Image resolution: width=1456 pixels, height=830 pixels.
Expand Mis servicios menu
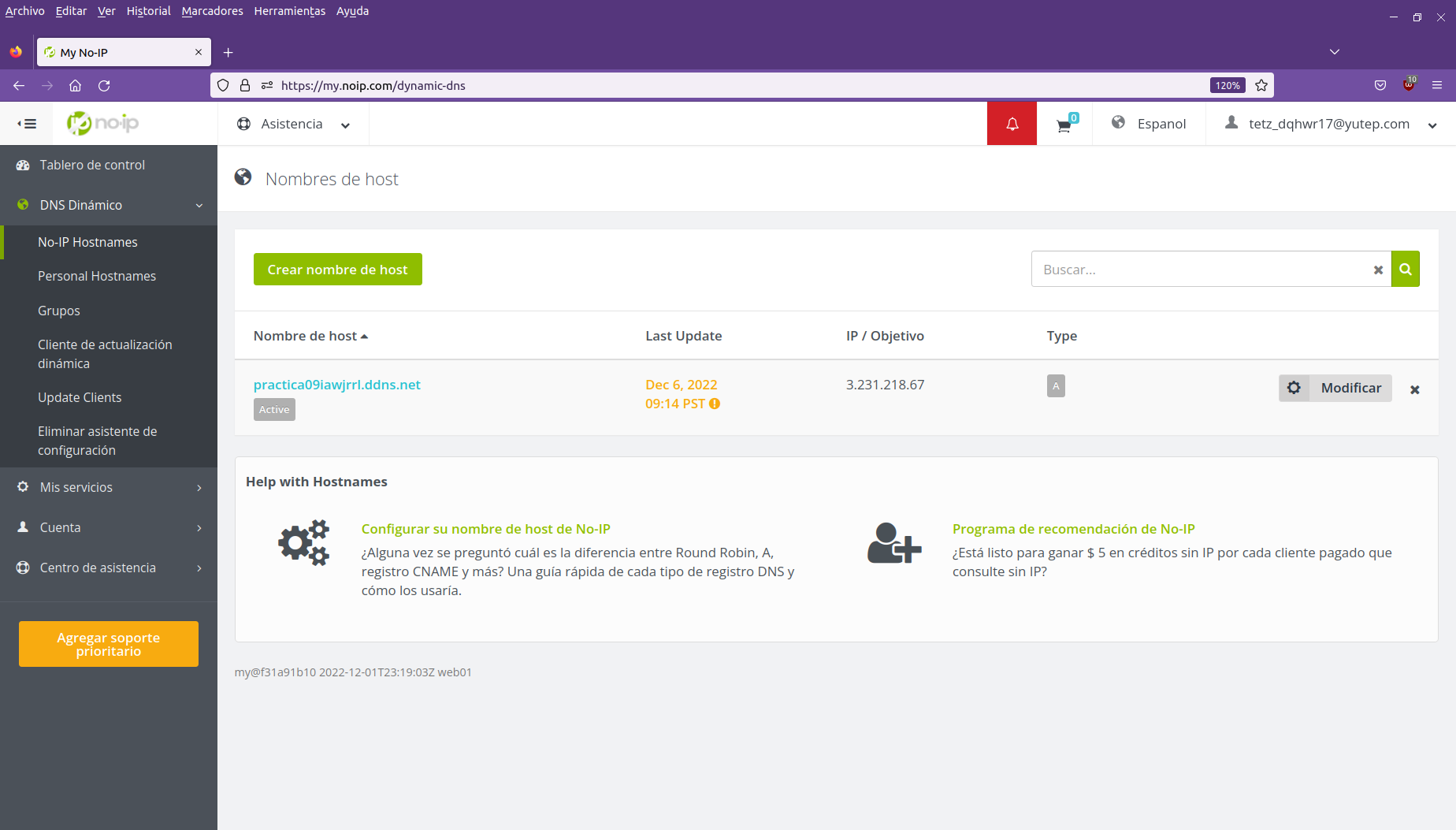tap(109, 487)
